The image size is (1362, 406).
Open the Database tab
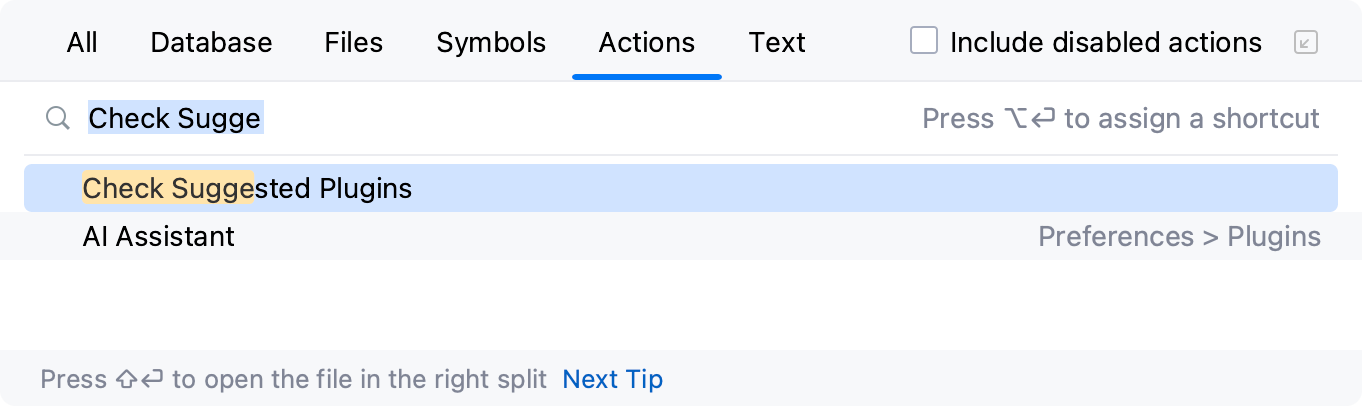coord(211,43)
